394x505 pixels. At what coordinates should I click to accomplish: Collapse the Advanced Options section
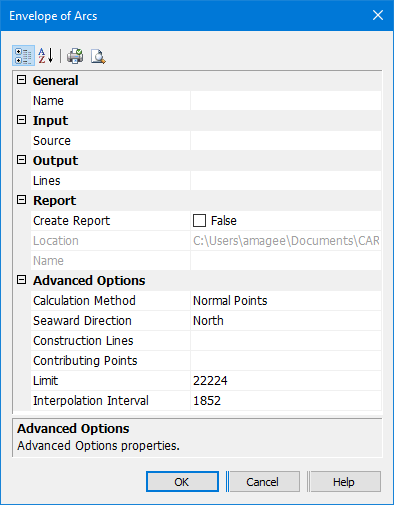click(21, 280)
